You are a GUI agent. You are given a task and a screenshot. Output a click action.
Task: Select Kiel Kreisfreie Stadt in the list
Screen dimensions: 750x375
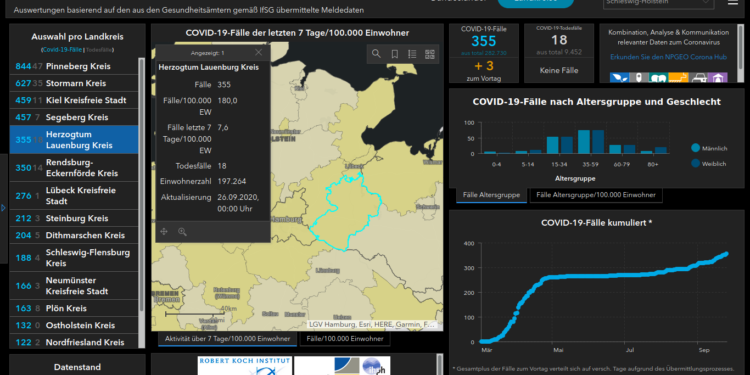click(x=74, y=100)
